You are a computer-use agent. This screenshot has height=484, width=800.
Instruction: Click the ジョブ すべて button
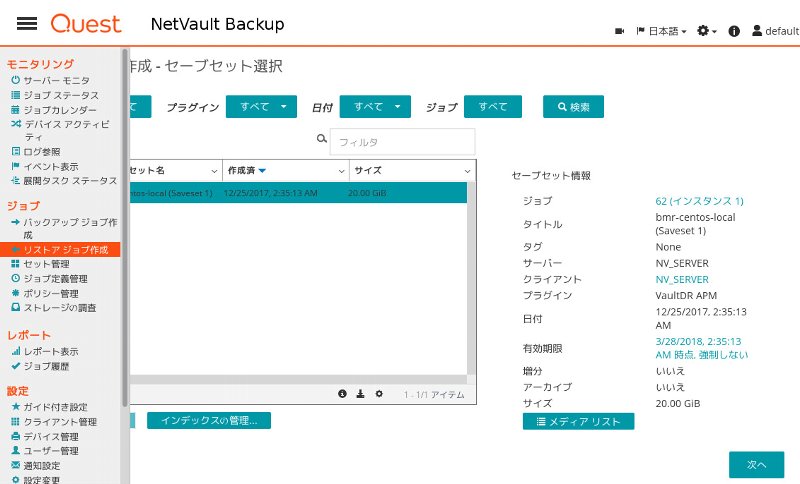[x=493, y=107]
